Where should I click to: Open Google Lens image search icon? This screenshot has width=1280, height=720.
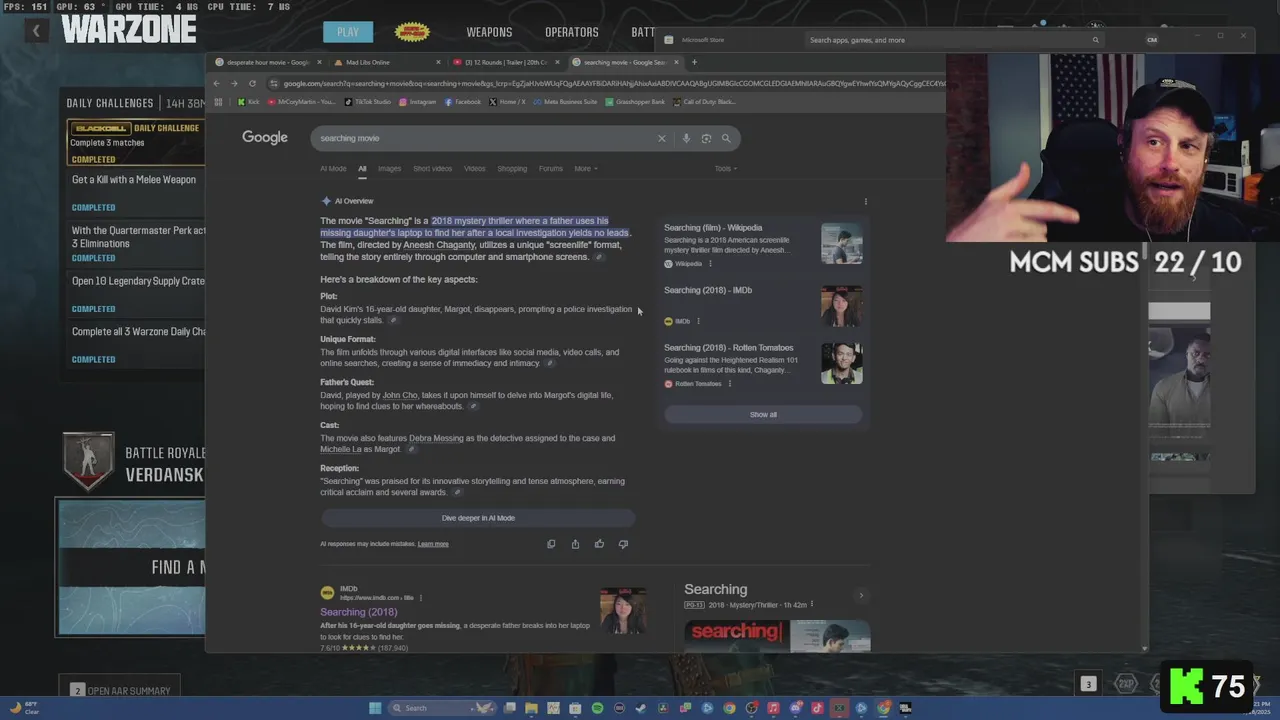706,138
